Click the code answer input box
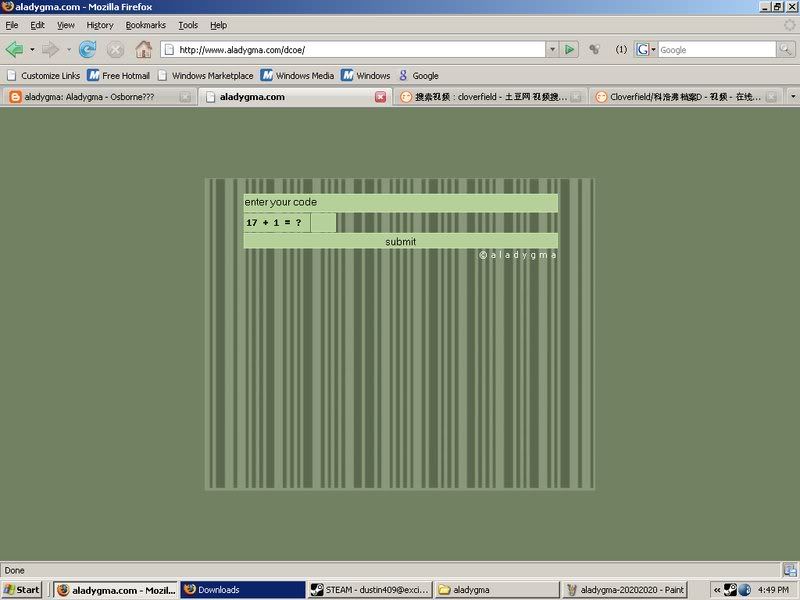Screen dimensions: 800x600 pos(322,222)
